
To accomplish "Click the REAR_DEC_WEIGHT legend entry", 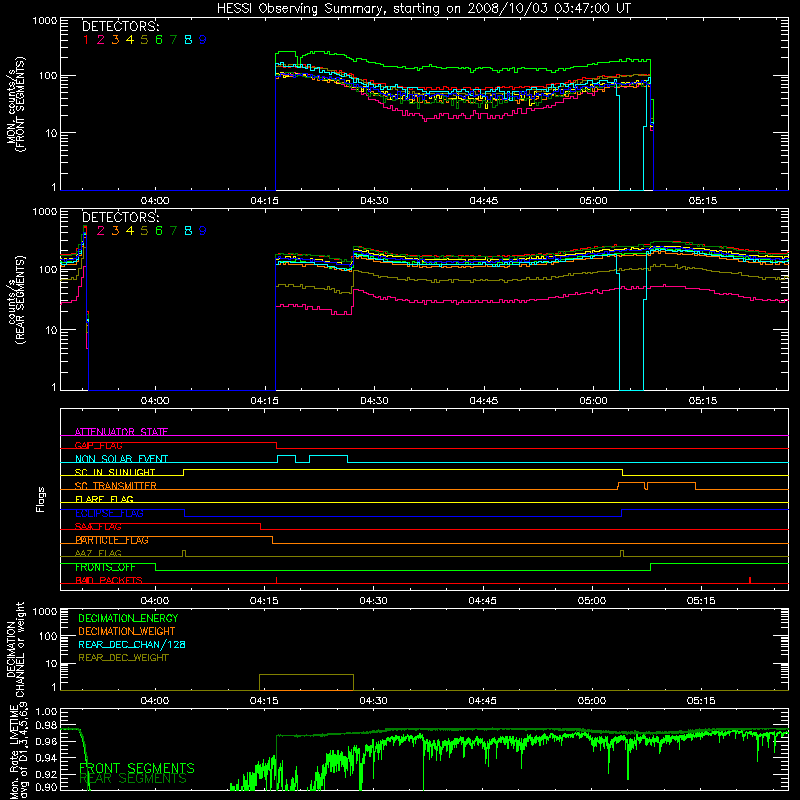I will click(x=123, y=658).
